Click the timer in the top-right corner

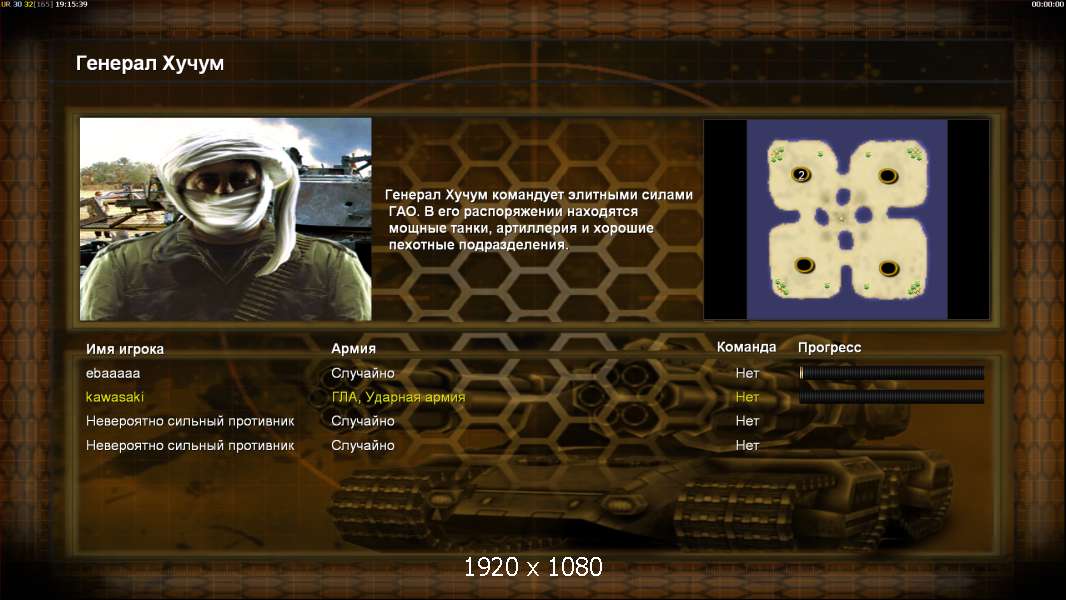click(1048, 4)
